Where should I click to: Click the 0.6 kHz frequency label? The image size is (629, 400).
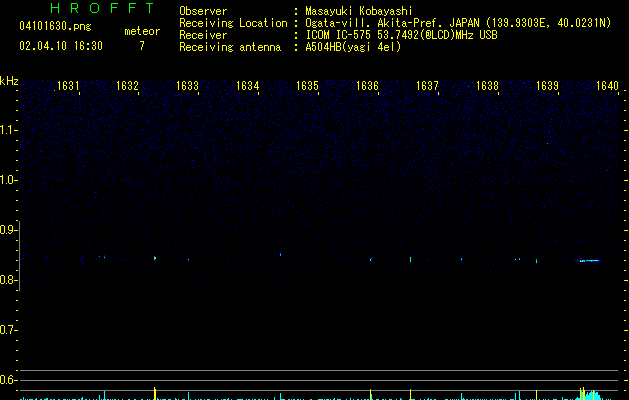coord(8,380)
